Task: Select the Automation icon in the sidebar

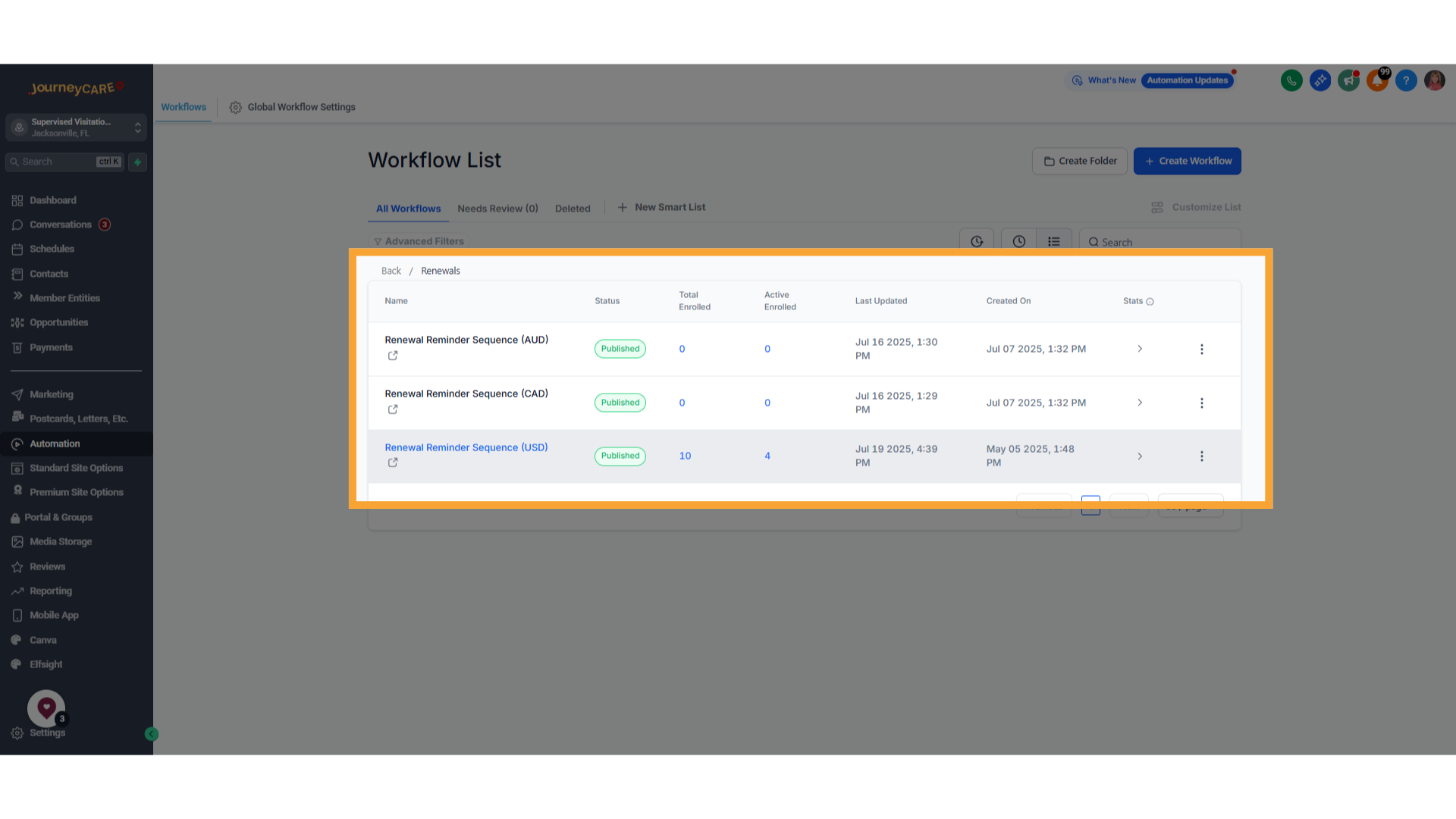Action: coord(17,444)
